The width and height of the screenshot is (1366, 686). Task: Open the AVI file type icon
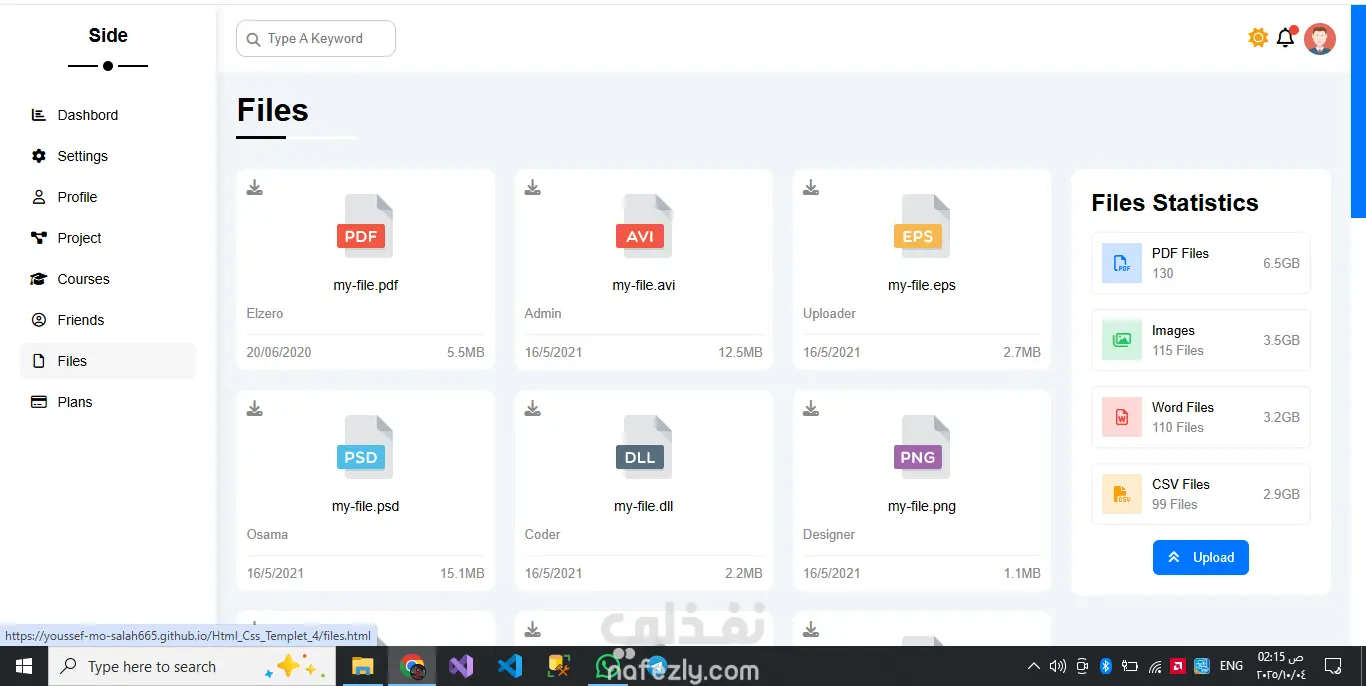[642, 226]
